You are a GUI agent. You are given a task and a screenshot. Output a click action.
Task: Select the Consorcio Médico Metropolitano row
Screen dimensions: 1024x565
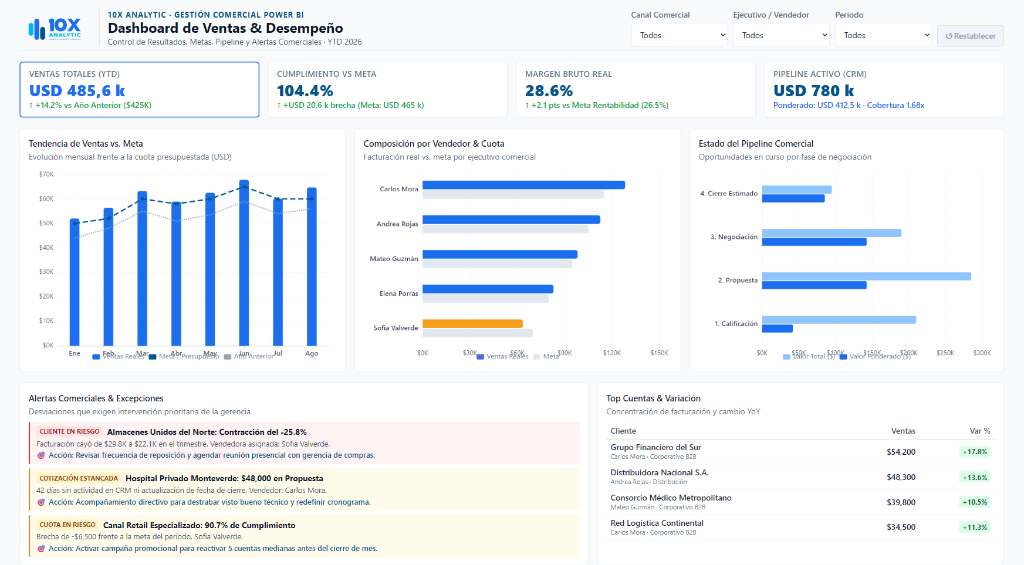[x=800, y=502]
